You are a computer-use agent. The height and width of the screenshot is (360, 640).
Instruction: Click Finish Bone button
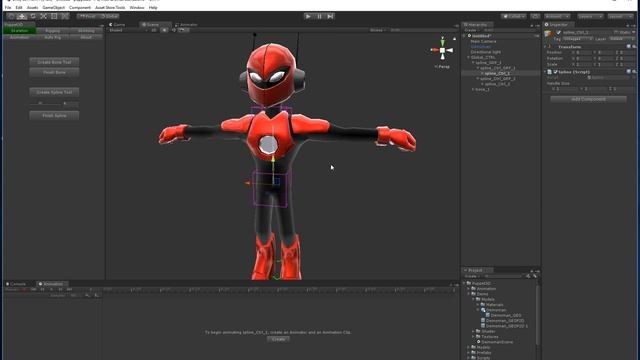point(54,72)
